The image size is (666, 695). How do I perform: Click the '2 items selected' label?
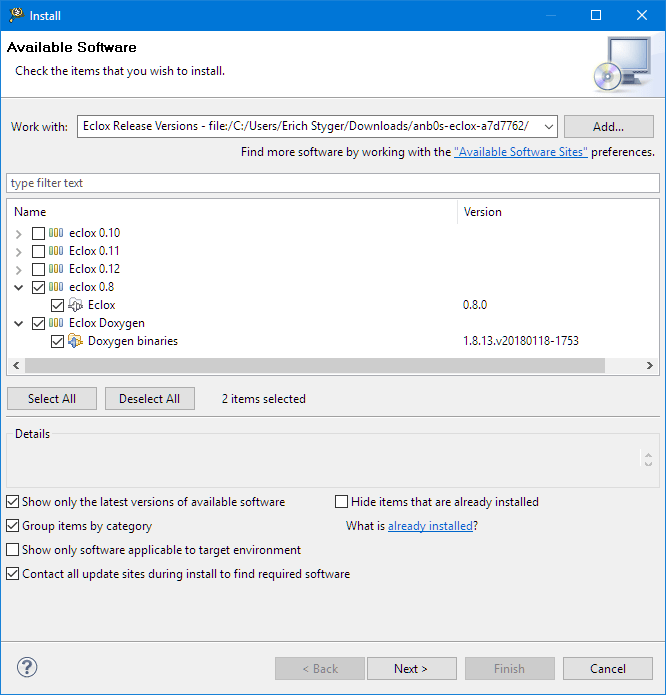pos(264,398)
